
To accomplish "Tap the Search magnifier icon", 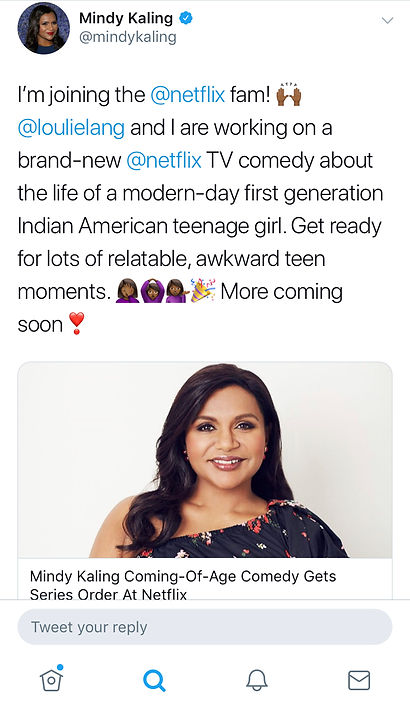I will coord(154,680).
